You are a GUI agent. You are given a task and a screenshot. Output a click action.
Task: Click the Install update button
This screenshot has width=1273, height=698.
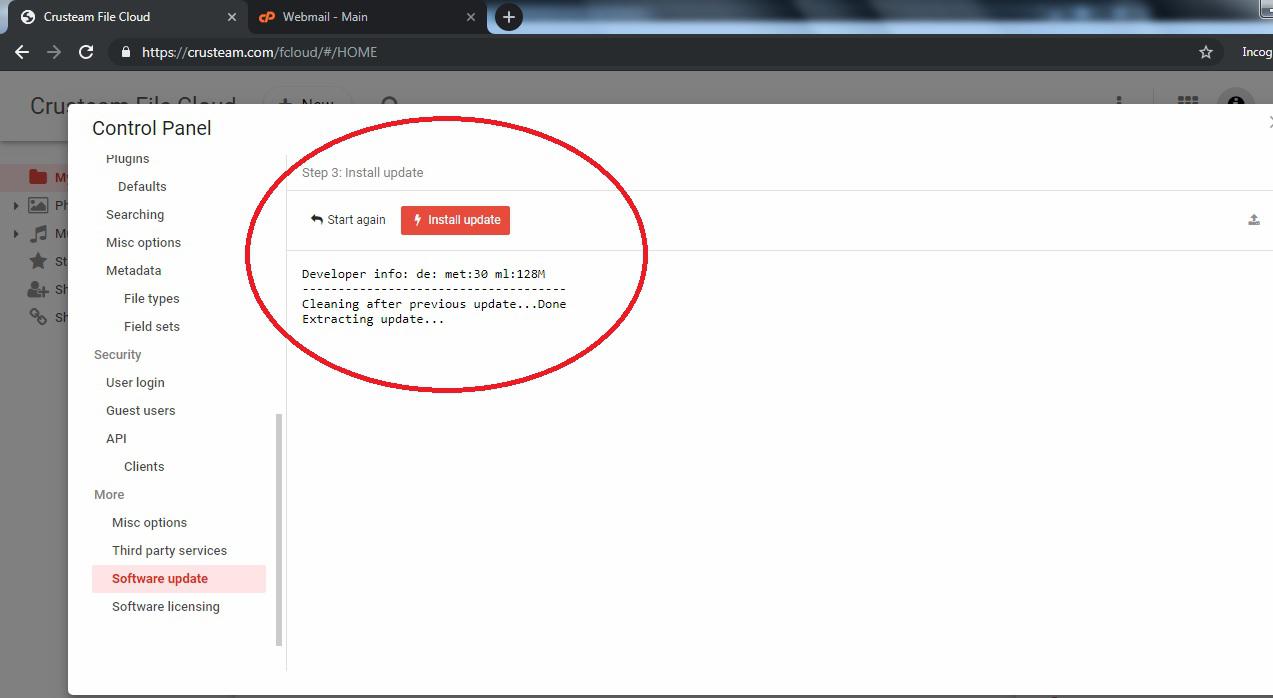click(x=455, y=220)
